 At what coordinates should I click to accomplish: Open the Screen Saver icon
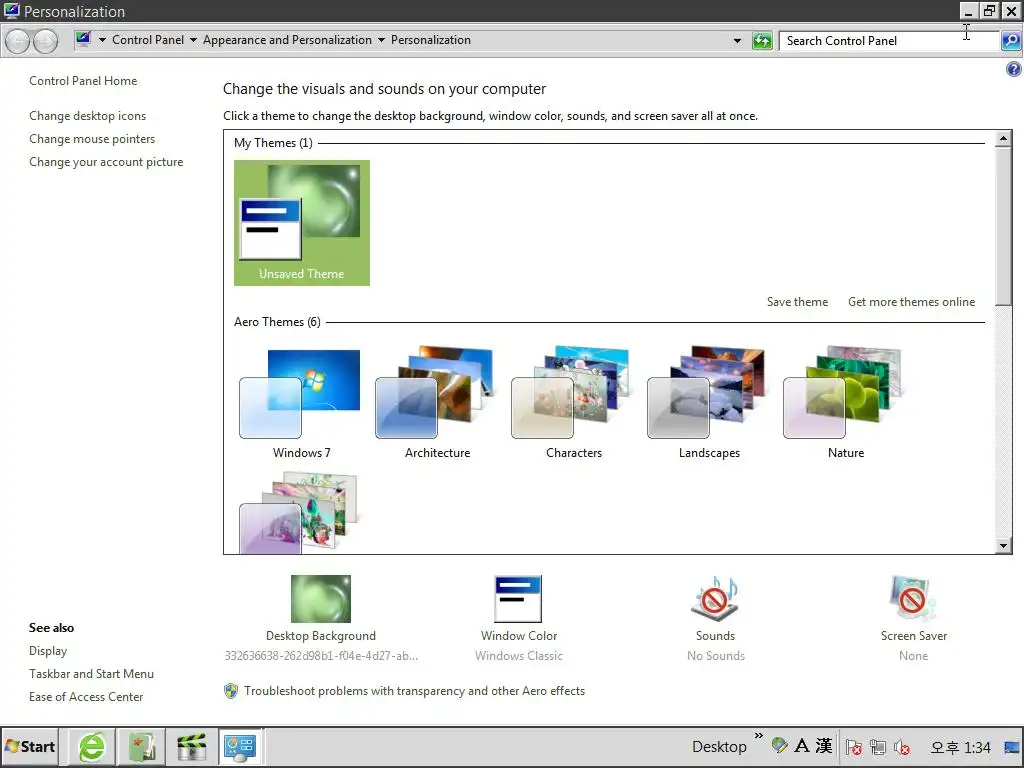pos(913,599)
